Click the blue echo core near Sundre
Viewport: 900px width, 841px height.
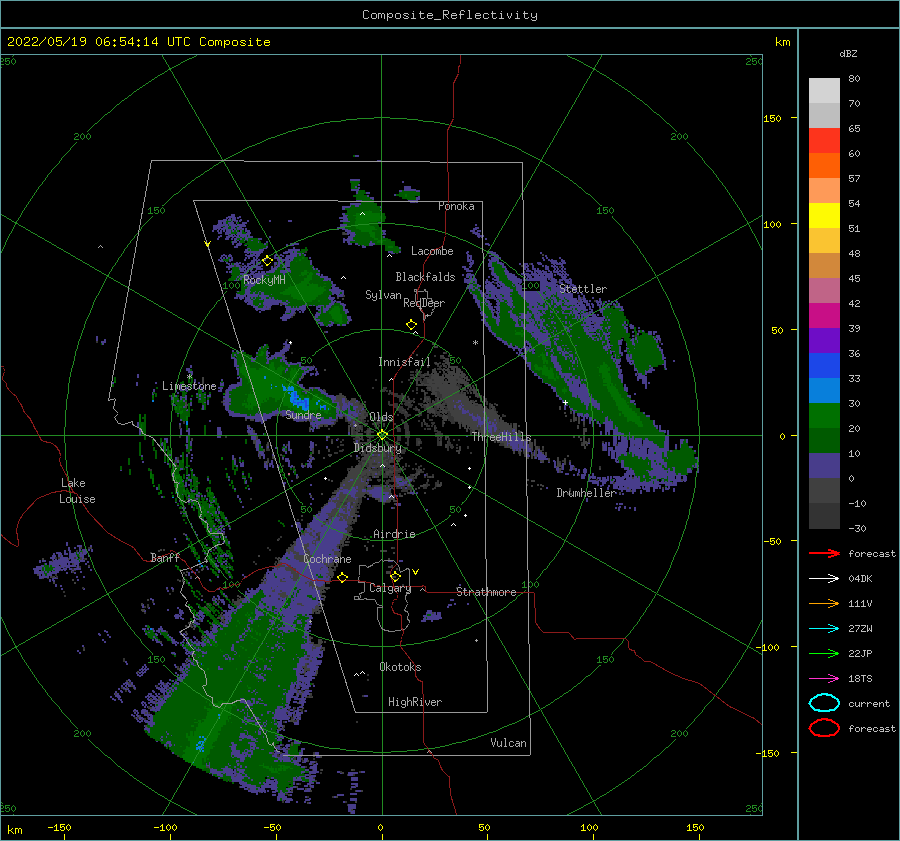click(x=296, y=396)
